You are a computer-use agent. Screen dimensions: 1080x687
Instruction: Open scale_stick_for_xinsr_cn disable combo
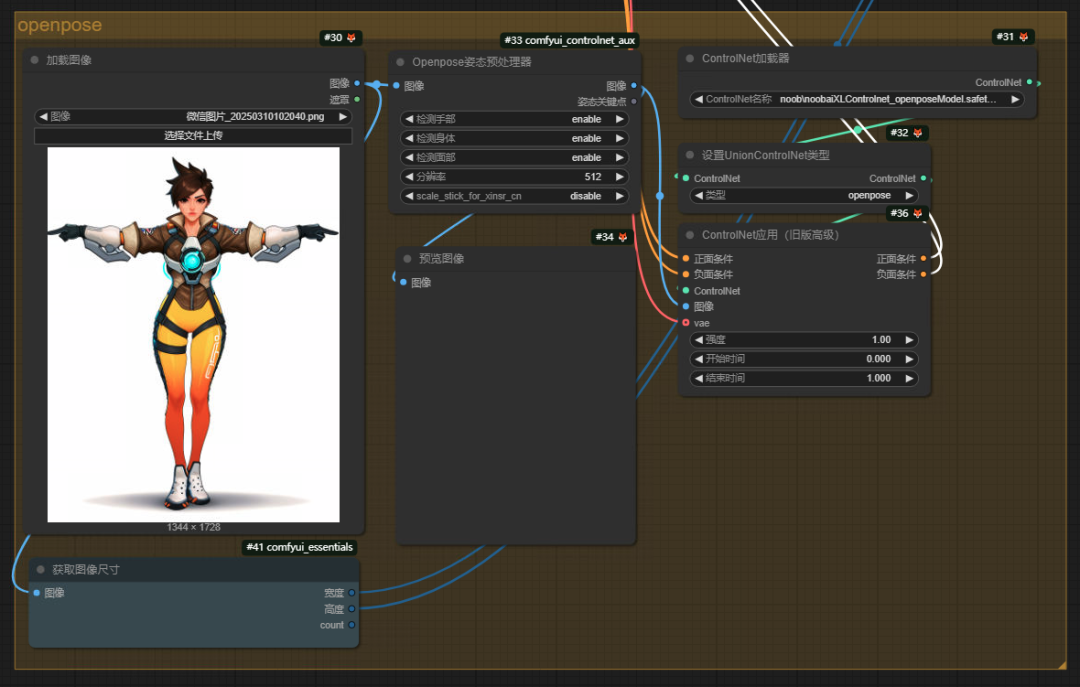coord(515,196)
